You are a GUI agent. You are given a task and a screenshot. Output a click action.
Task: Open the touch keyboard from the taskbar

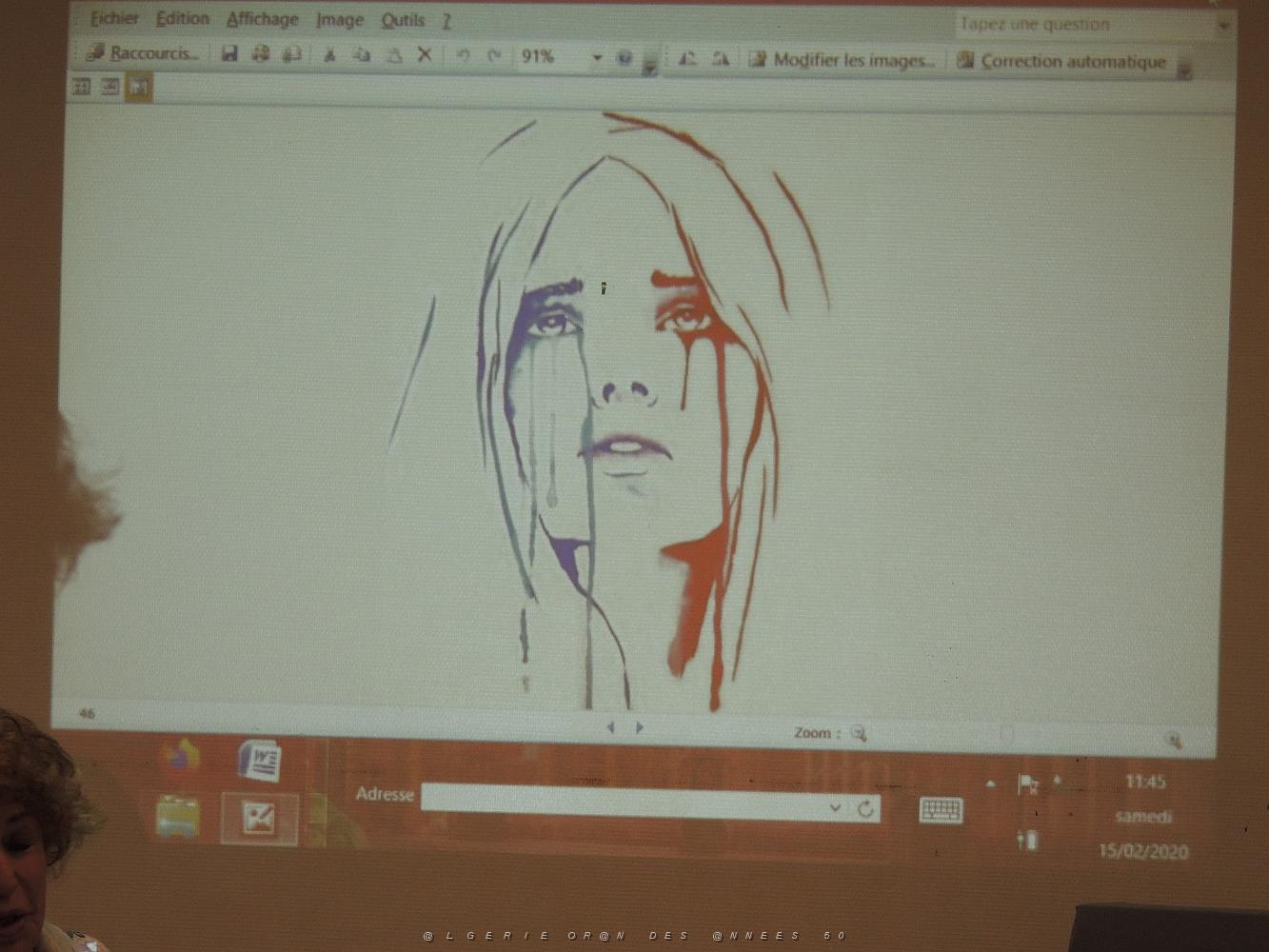pyautogui.click(x=941, y=810)
